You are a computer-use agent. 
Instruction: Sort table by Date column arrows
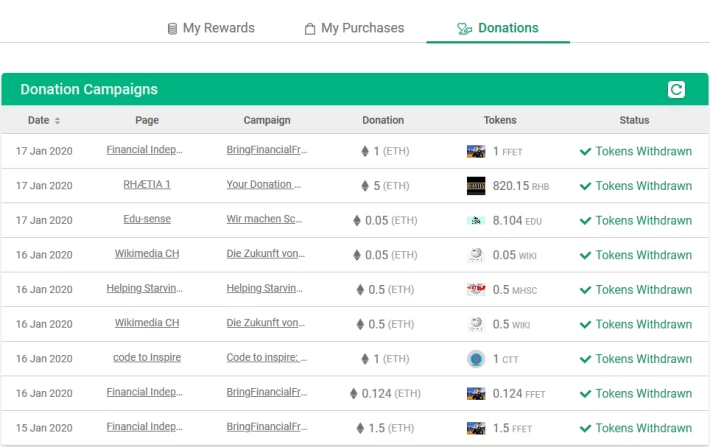pyautogui.click(x=57, y=121)
